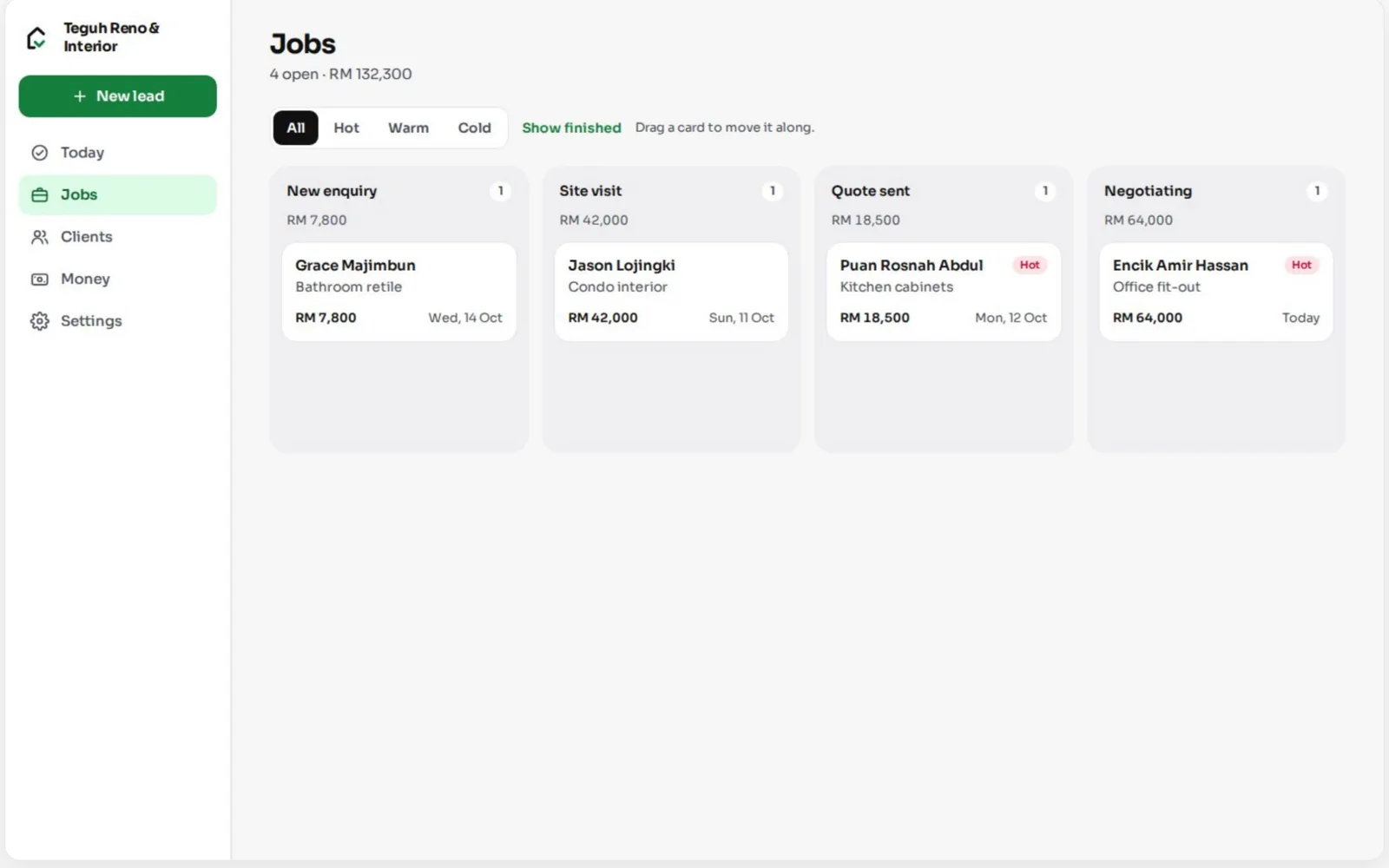
Task: Click Office fit-out description text
Action: (1156, 287)
